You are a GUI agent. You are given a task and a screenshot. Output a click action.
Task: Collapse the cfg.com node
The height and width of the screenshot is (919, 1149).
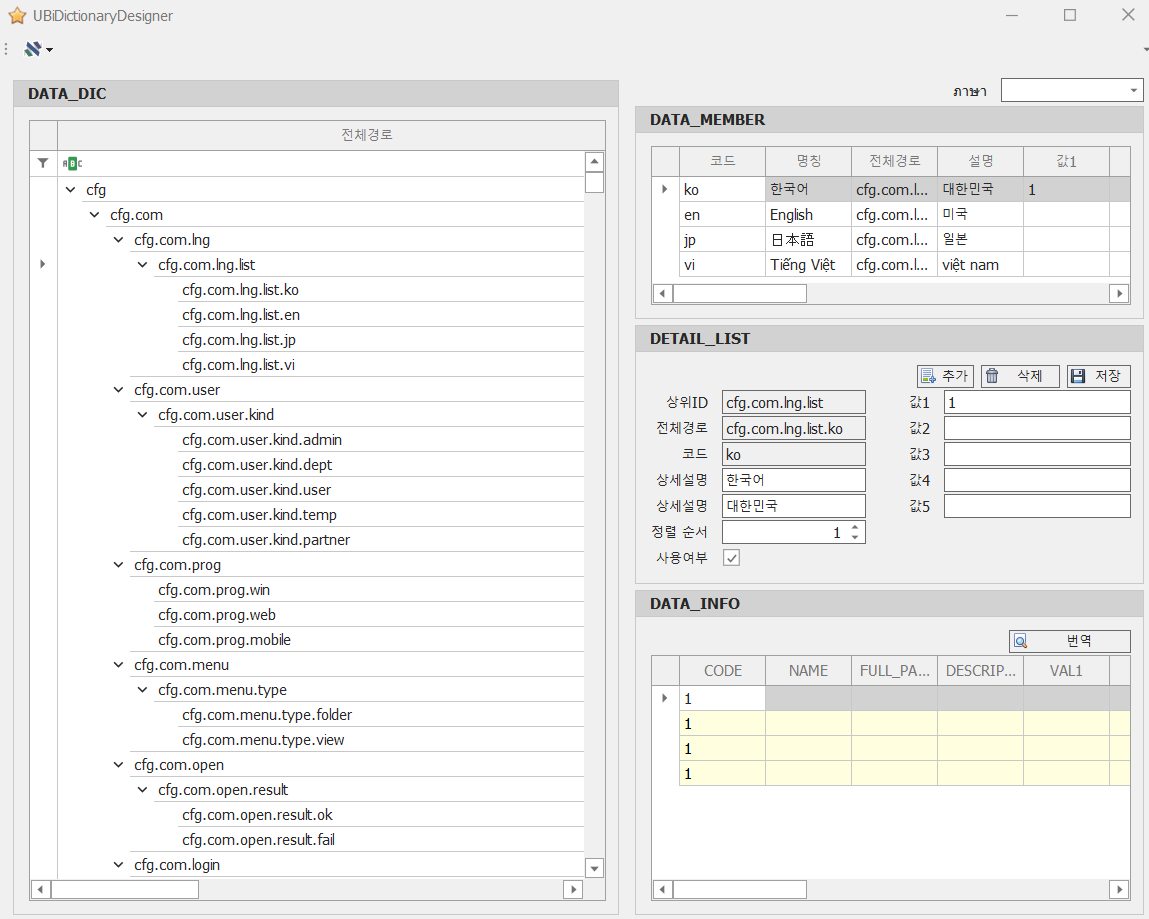point(95,215)
